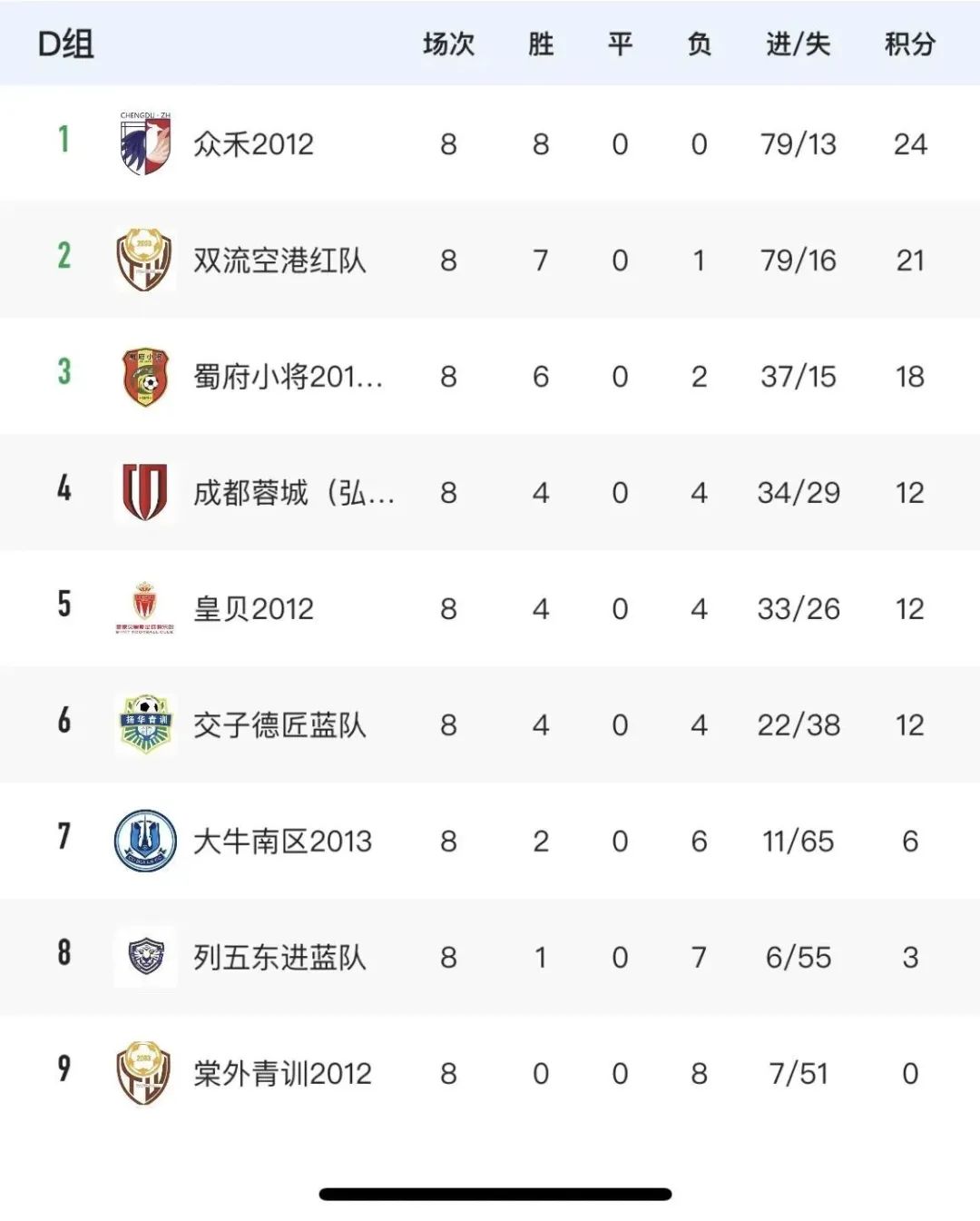Screen dimensions: 980x1221
Task: Click the 棠外青训2012 team badge
Action: click(145, 1073)
